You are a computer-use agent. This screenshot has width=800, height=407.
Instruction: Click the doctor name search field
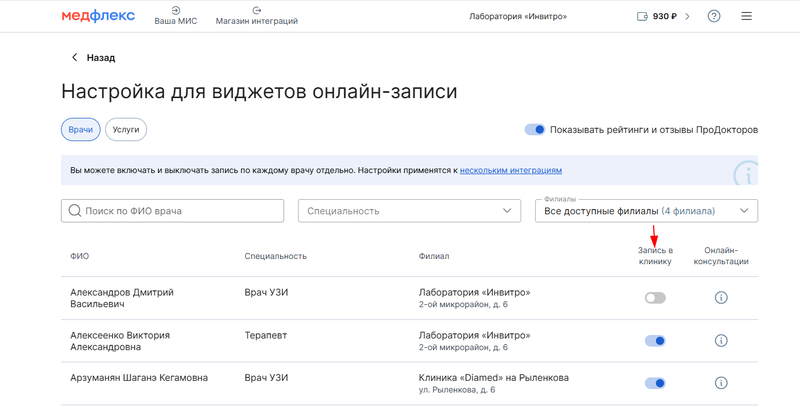172,211
